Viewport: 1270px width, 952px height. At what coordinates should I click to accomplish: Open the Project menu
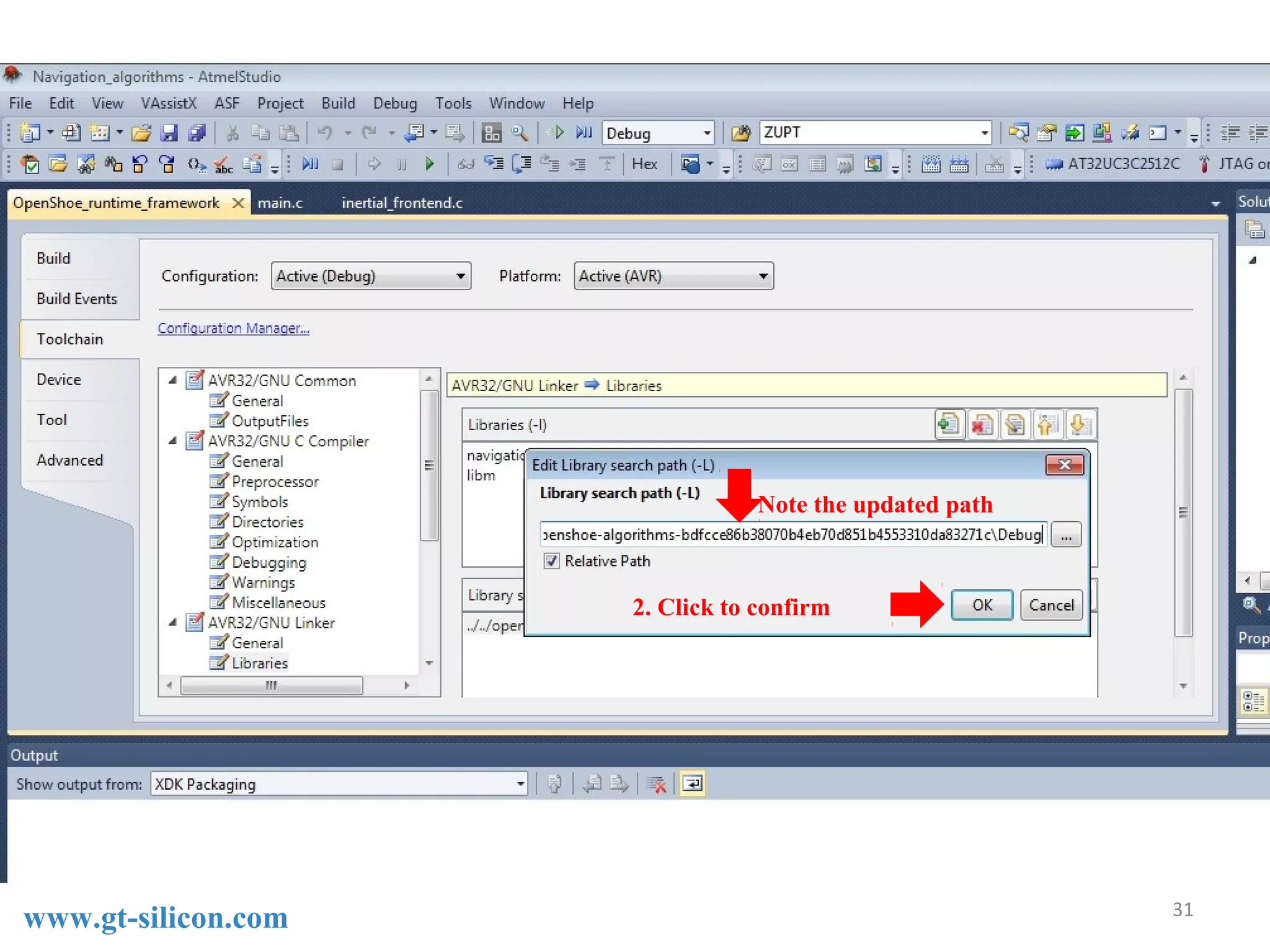(280, 104)
